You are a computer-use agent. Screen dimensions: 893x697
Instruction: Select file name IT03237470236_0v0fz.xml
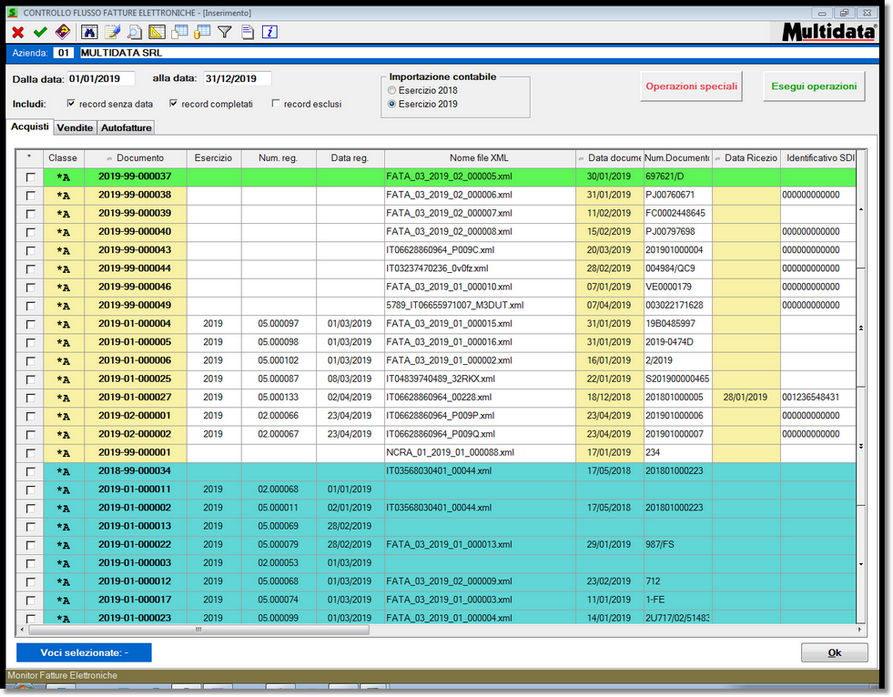click(x=437, y=269)
